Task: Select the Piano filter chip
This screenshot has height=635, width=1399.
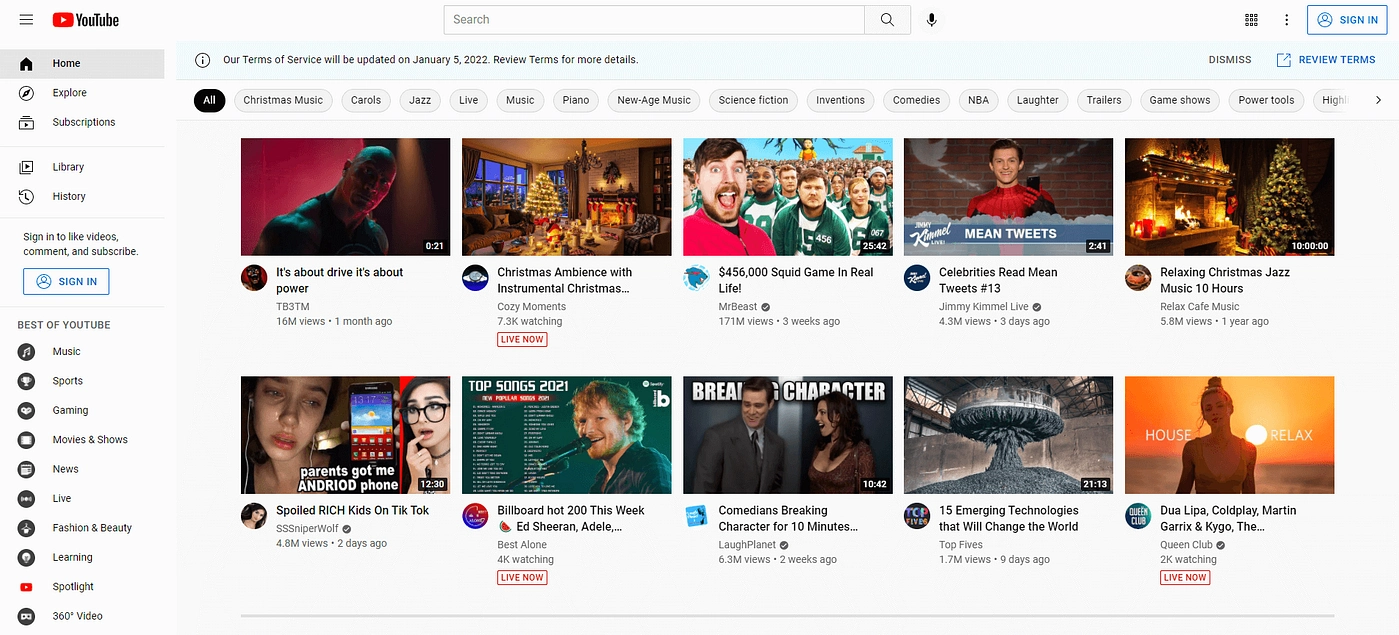Action: [x=576, y=100]
